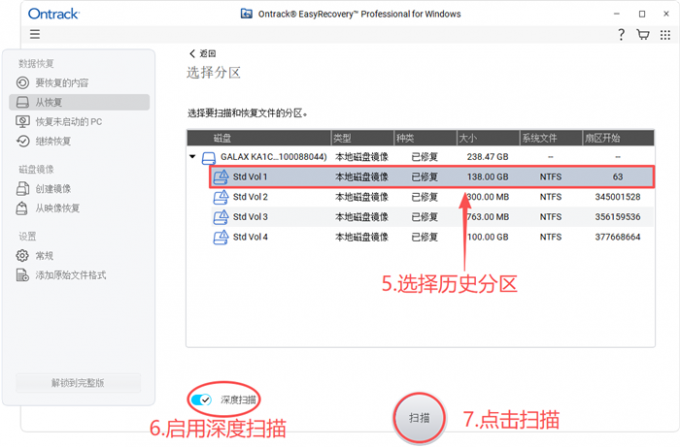This screenshot has width=680, height=447.
Task: Open the hamburger menu
Action: [35, 34]
